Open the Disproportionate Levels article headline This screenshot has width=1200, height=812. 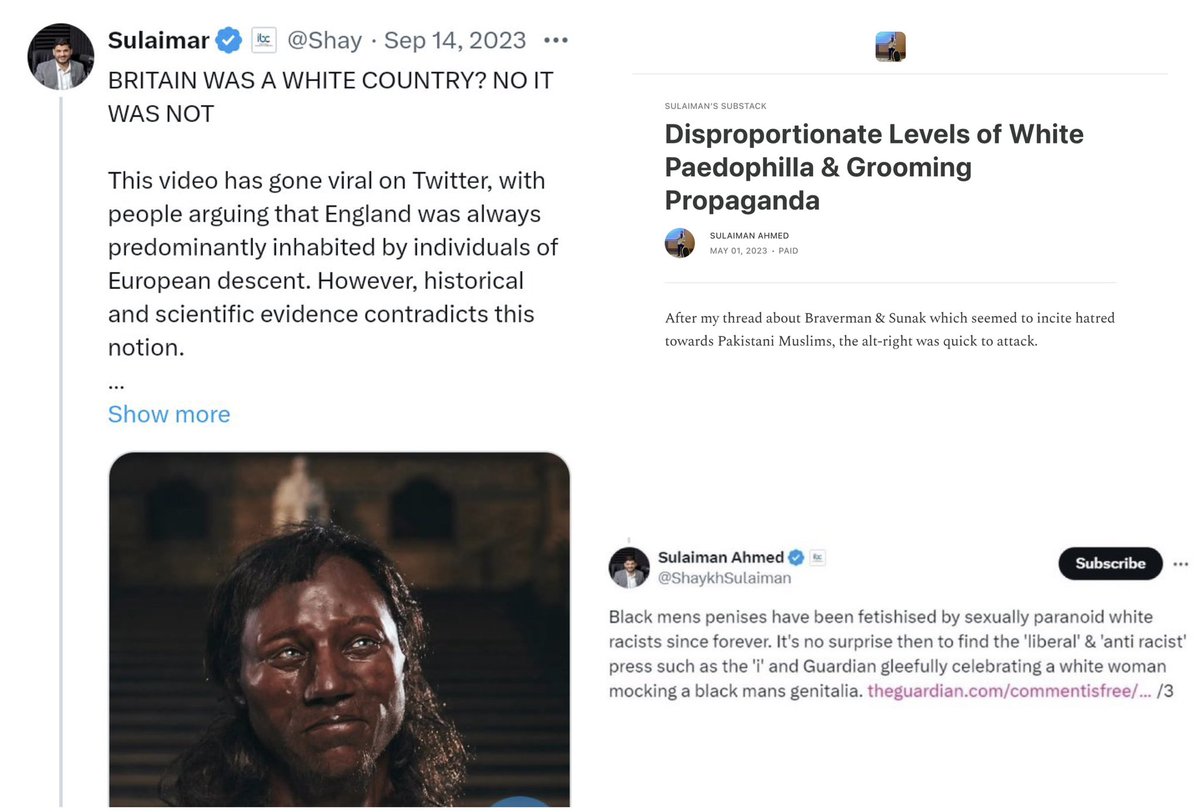click(x=874, y=167)
